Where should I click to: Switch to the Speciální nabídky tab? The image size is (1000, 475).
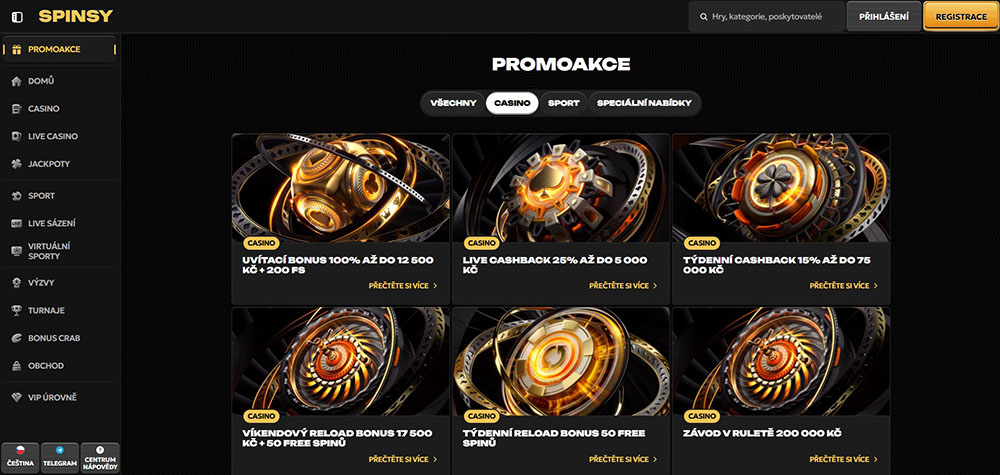(x=644, y=103)
